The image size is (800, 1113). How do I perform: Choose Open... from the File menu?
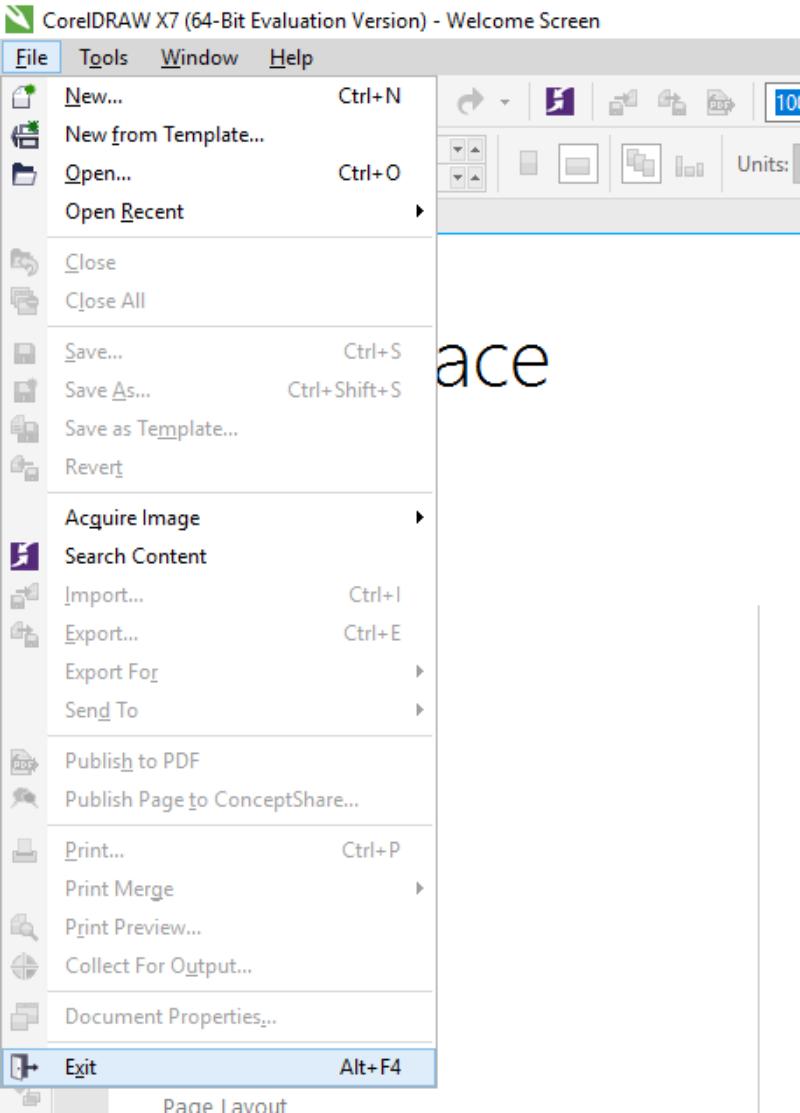click(x=98, y=173)
